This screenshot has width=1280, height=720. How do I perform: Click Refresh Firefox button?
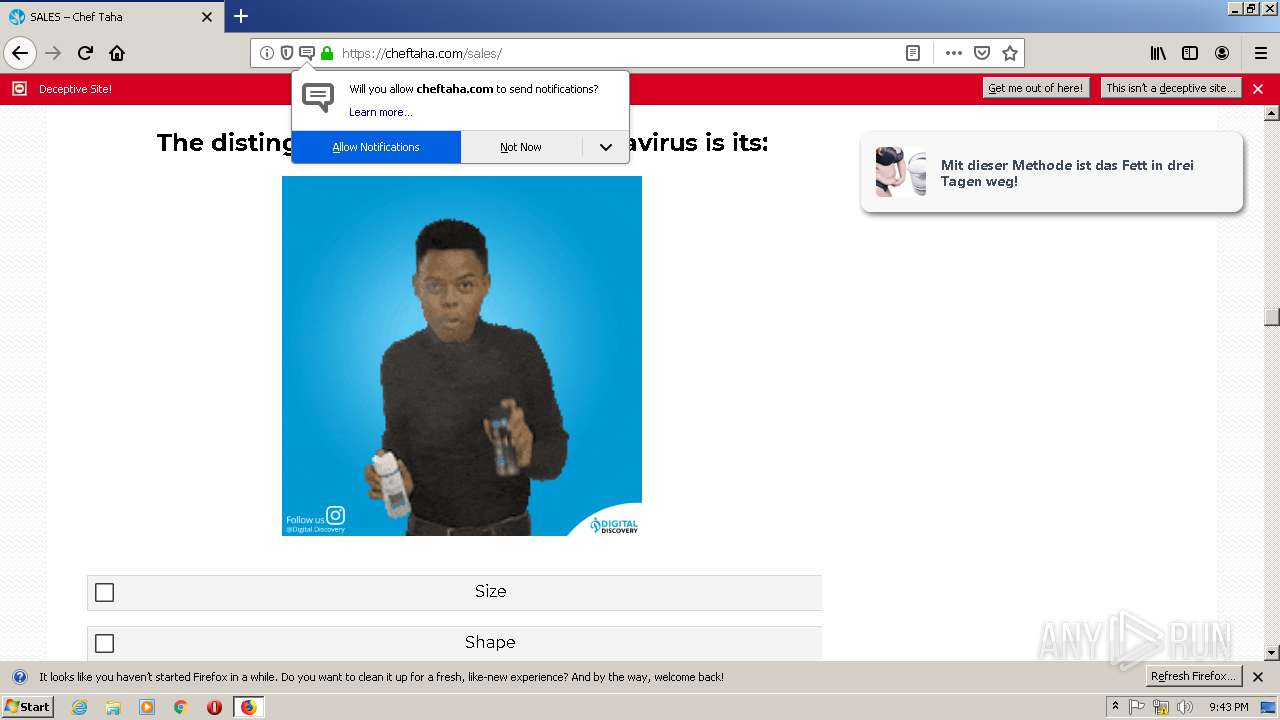click(1193, 676)
